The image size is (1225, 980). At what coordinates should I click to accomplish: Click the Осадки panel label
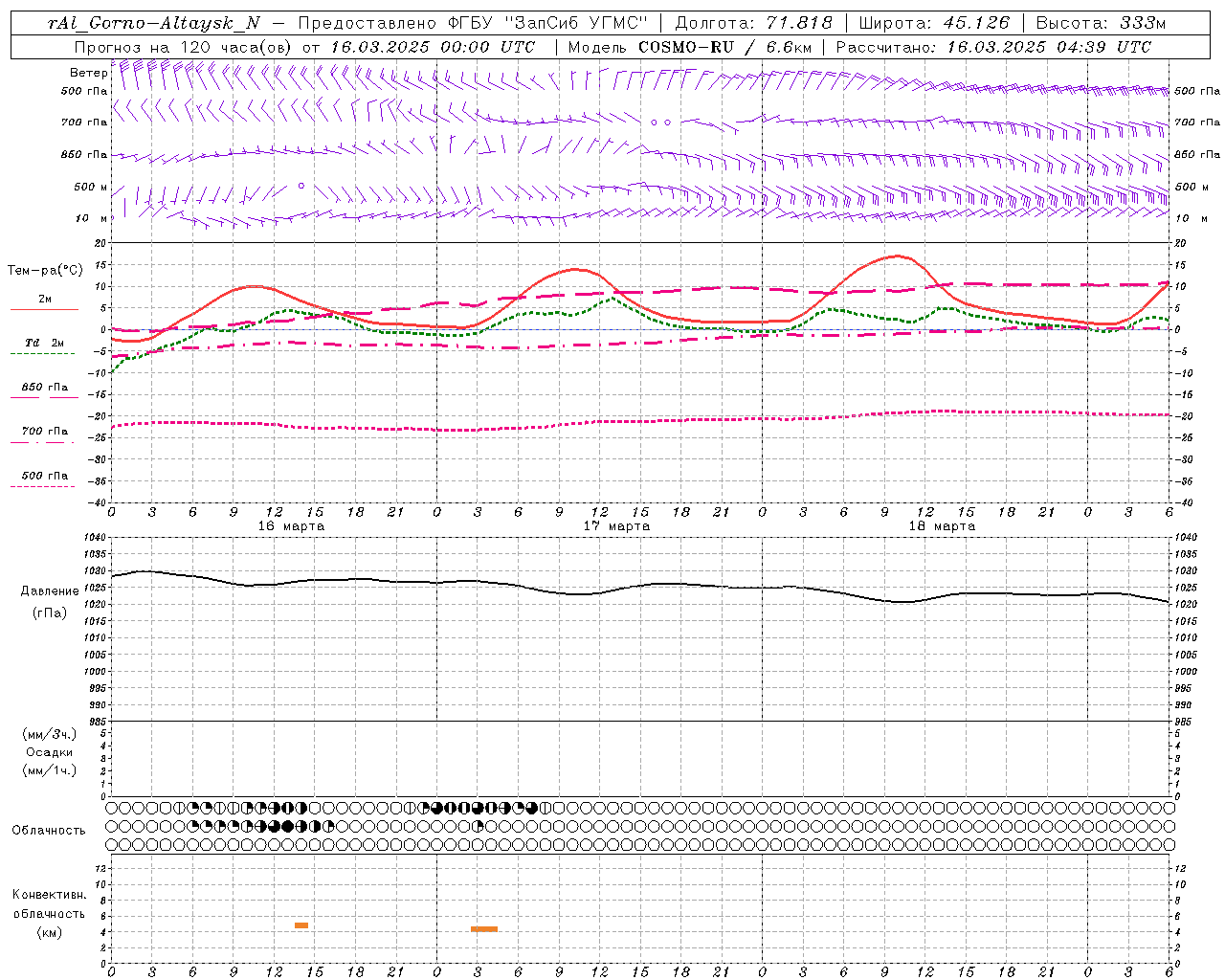[x=50, y=752]
